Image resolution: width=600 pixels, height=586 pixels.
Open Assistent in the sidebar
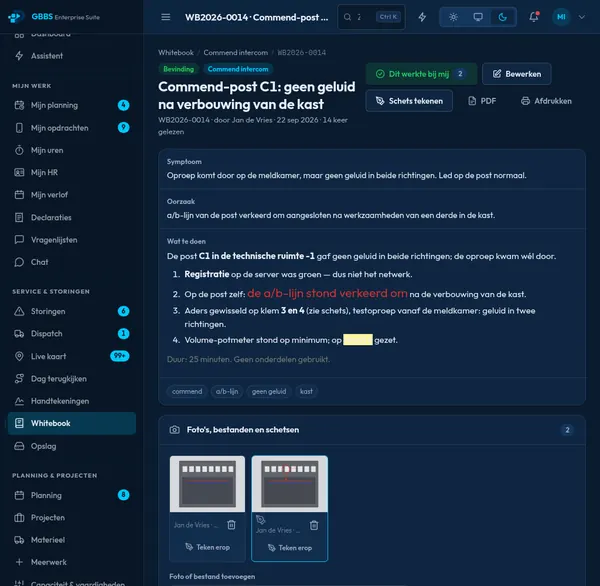click(x=72, y=56)
